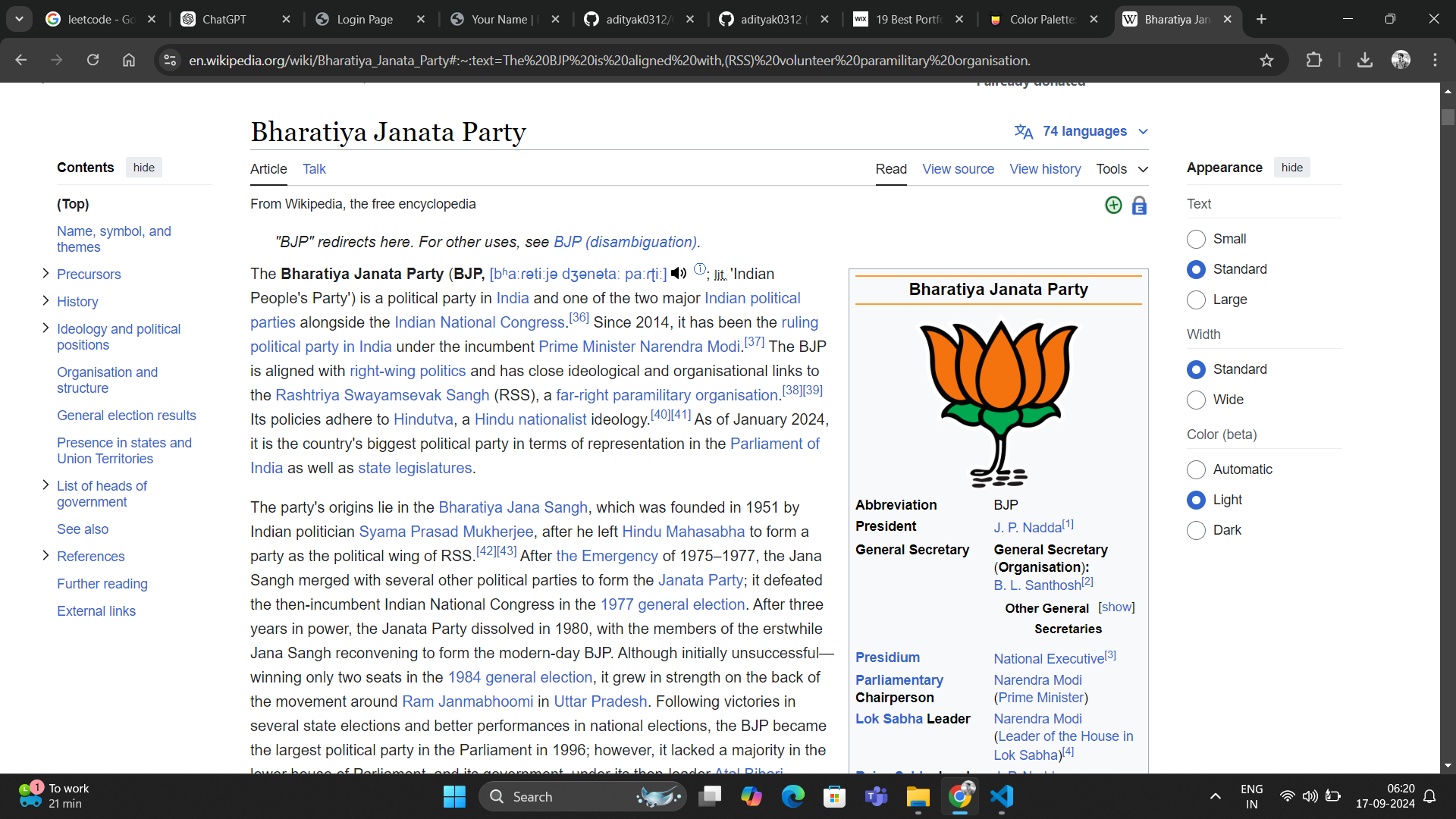Screen dimensions: 1456x819
Task: Expand List of heads of government section
Action: tap(45, 485)
